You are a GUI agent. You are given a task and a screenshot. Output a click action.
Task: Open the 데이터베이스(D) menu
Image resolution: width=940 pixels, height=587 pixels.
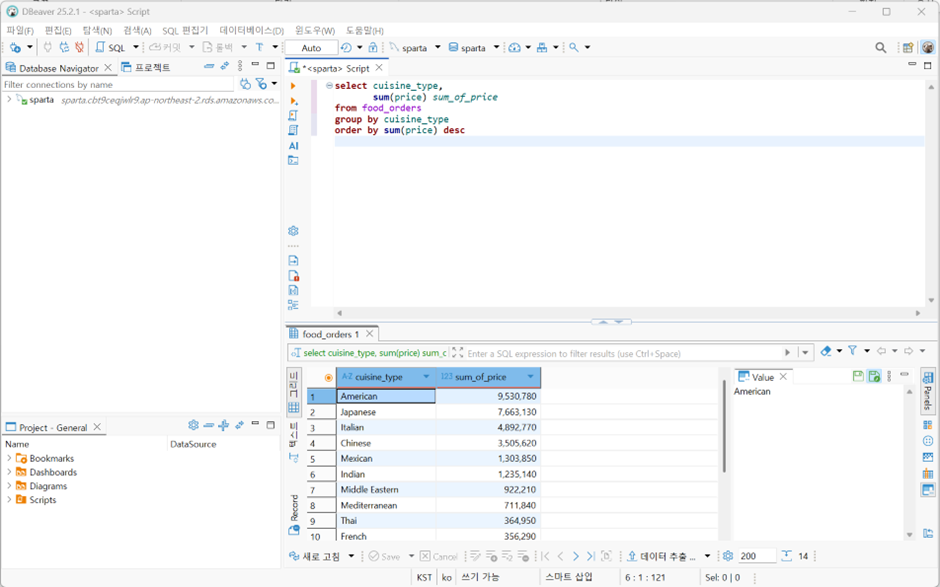(251, 31)
